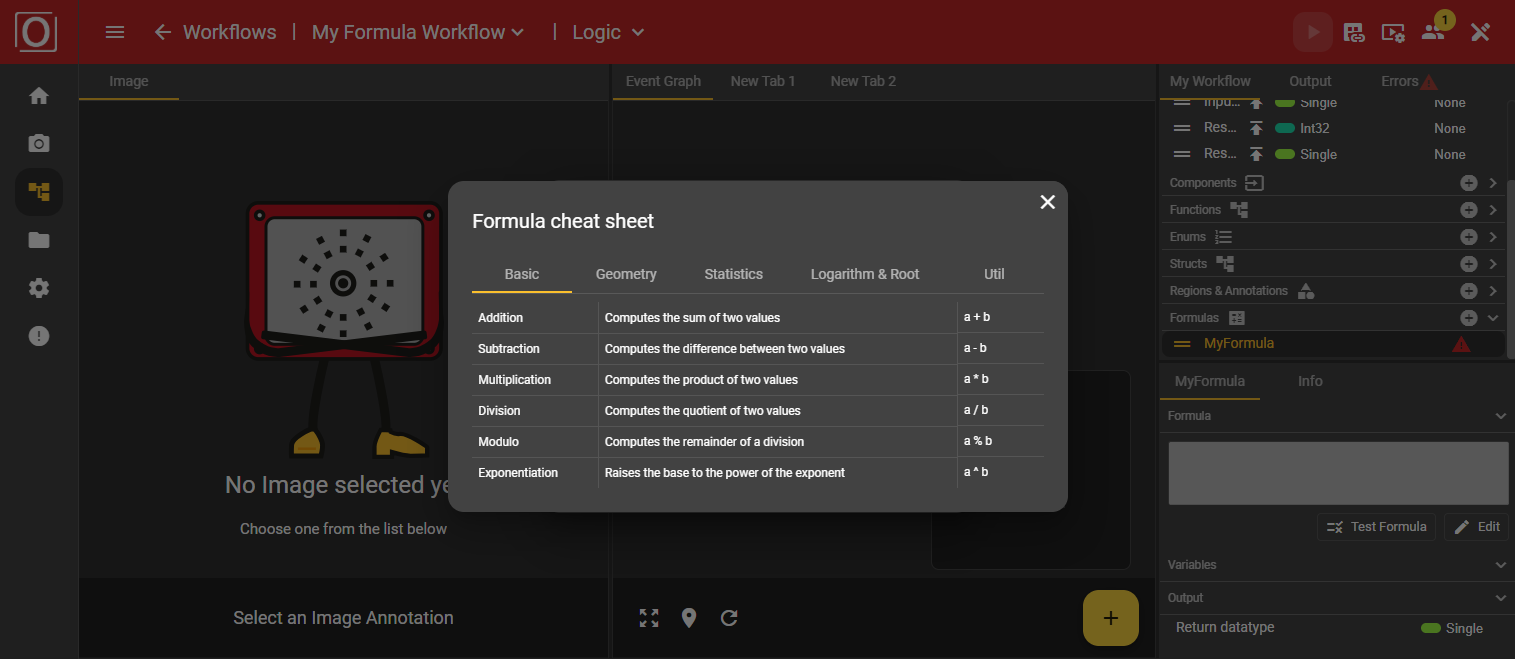Click the active workflow editor icon in sidebar
Screen dimensions: 1515x659
tap(38, 191)
